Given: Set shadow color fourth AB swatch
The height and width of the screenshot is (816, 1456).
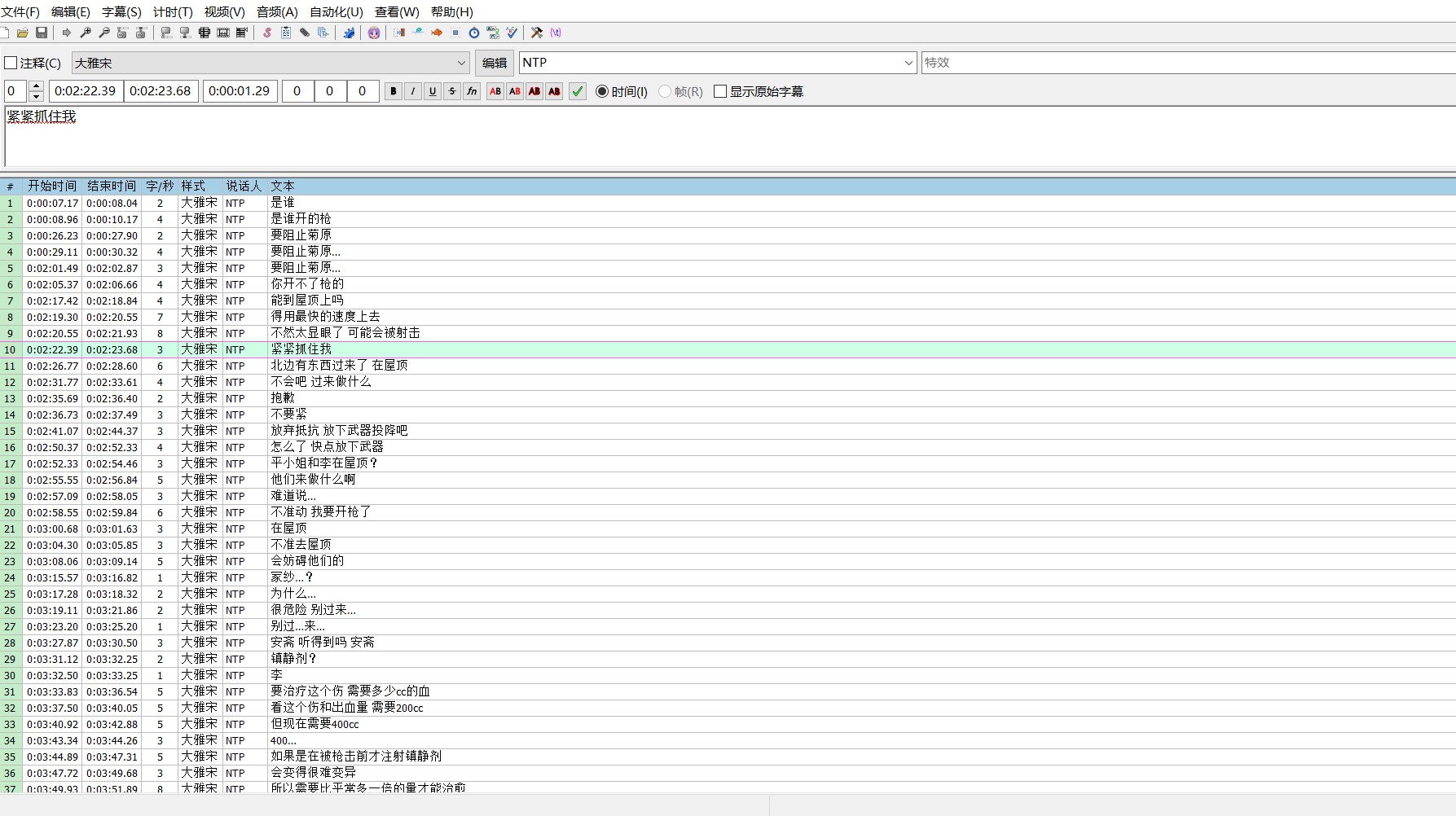Looking at the screenshot, I should point(554,91).
